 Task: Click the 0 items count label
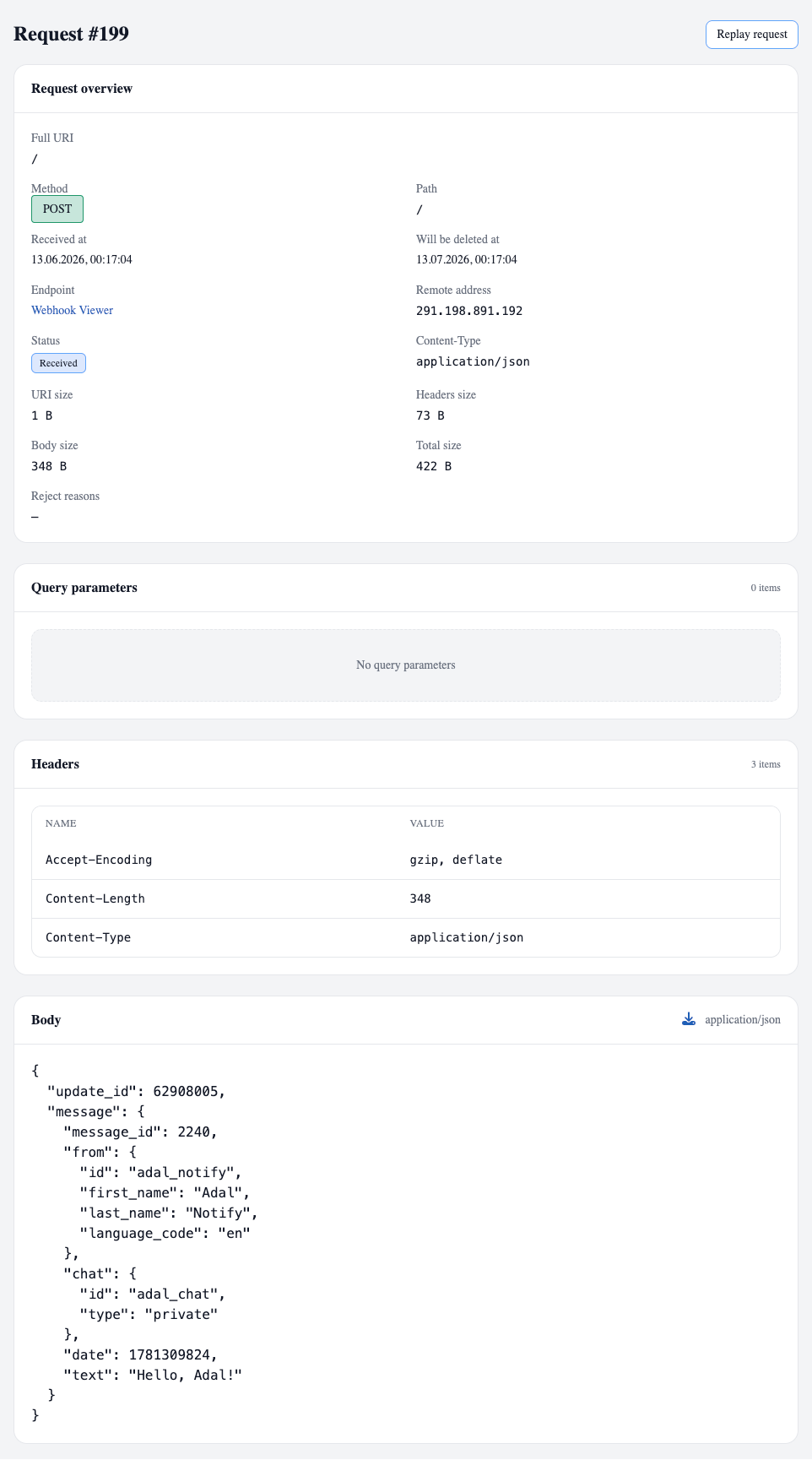766,588
